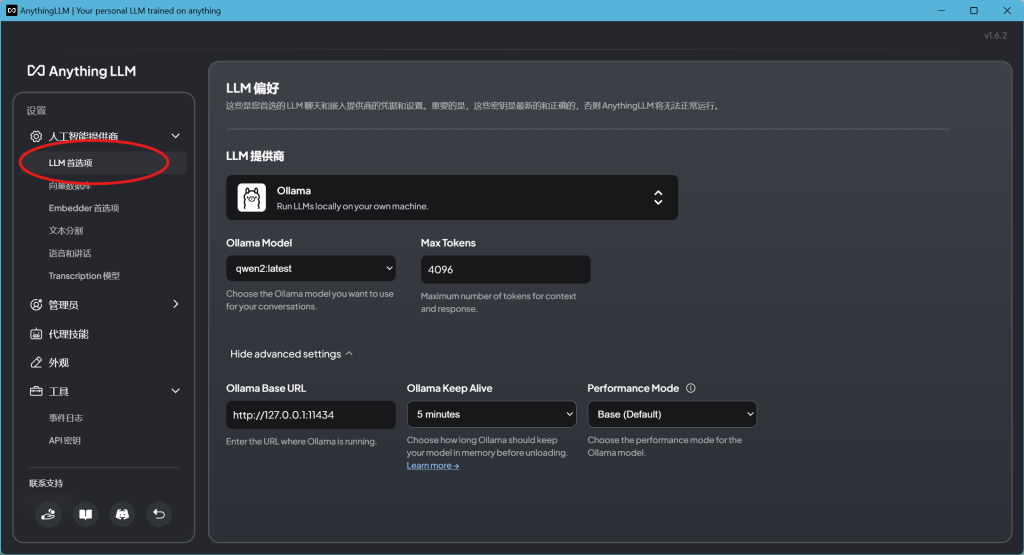Click the Max Tokens input field
This screenshot has height=555, width=1024.
pos(505,270)
